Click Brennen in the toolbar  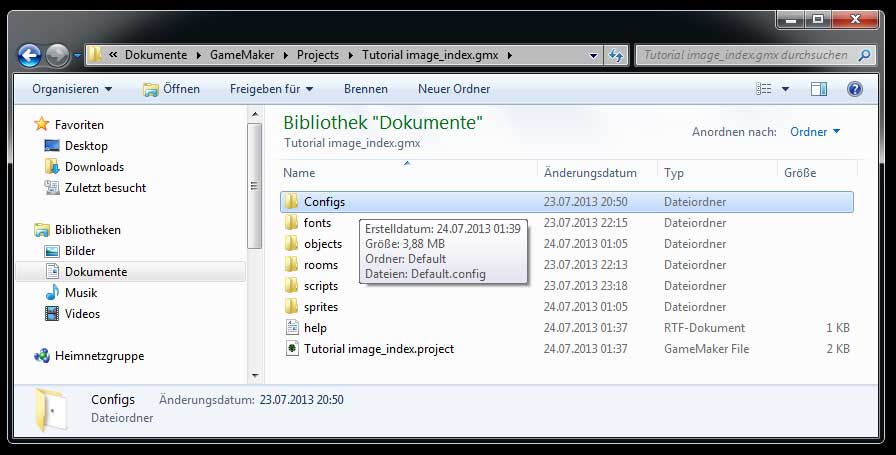click(x=365, y=89)
